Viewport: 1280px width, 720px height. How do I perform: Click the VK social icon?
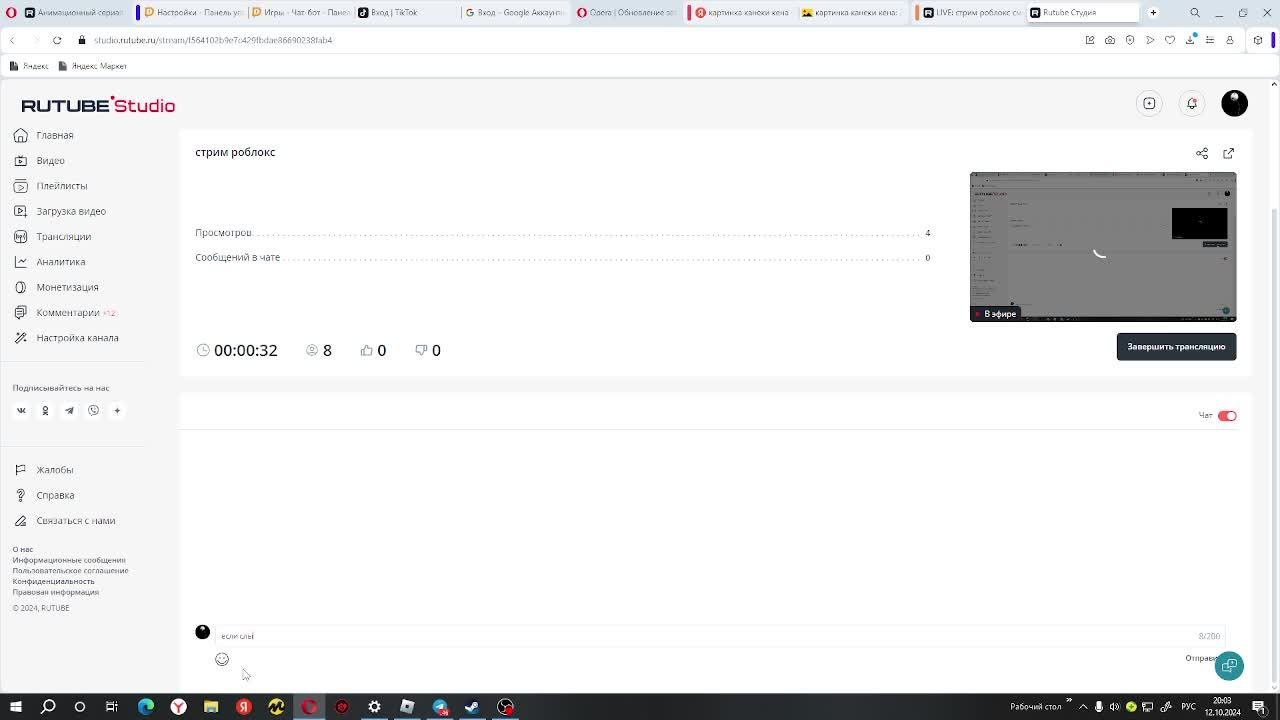click(x=21, y=410)
